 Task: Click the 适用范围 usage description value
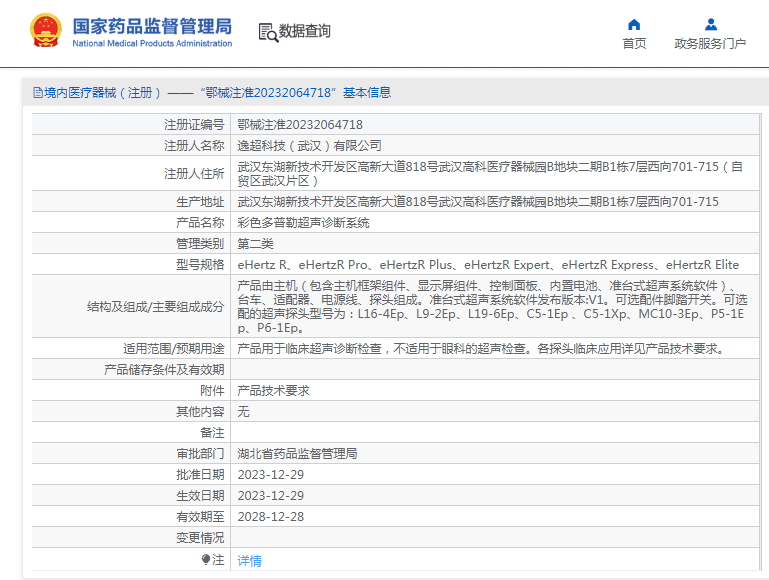(481, 349)
